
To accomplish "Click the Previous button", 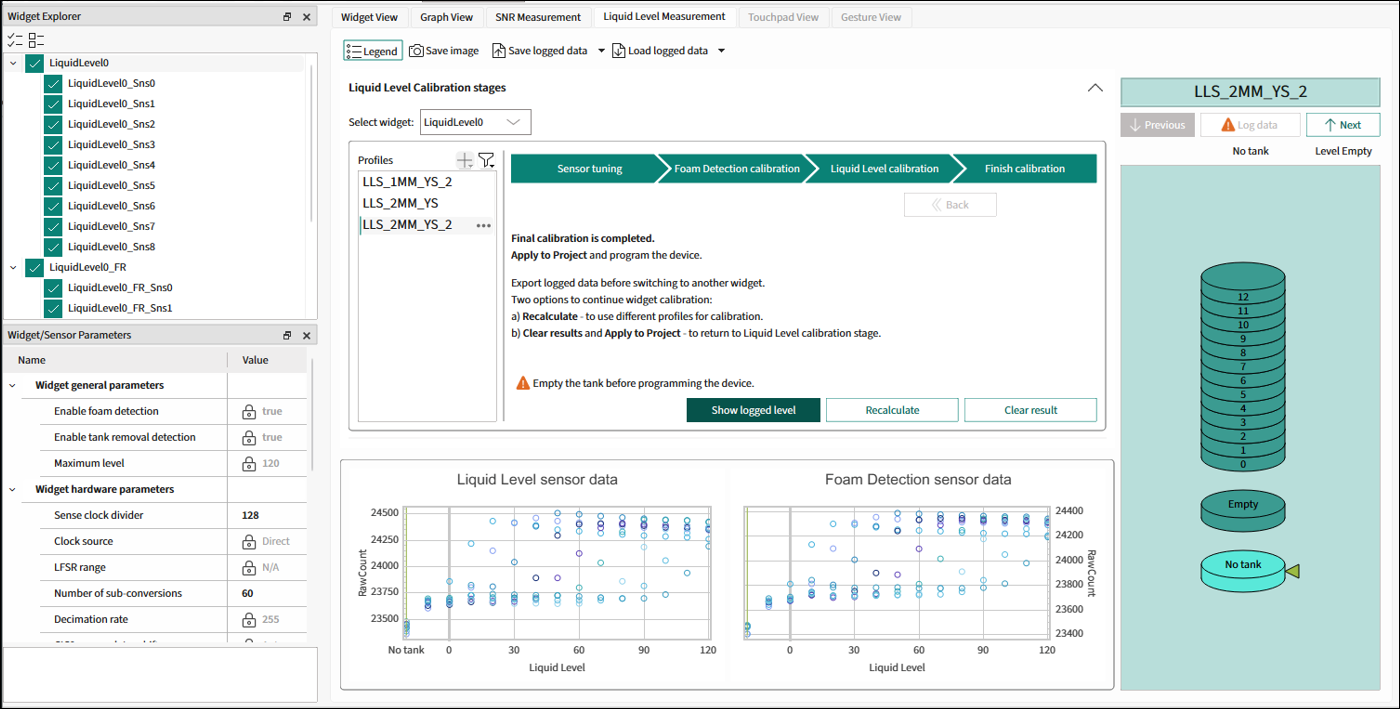I will pyautogui.click(x=1157, y=125).
